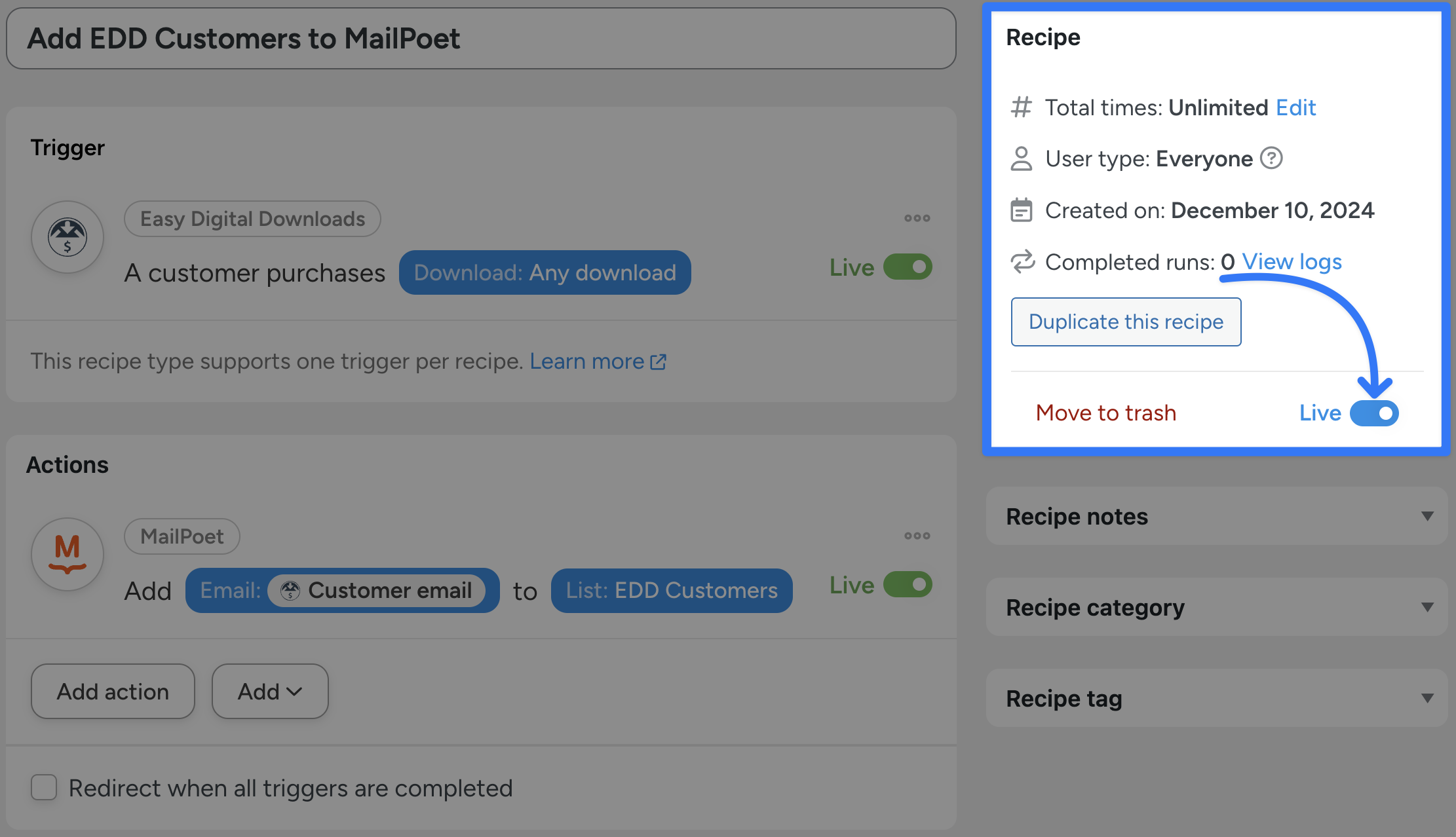The image size is (1456, 837).
Task: Open the trigger's three-dot options menu
Action: point(917,218)
